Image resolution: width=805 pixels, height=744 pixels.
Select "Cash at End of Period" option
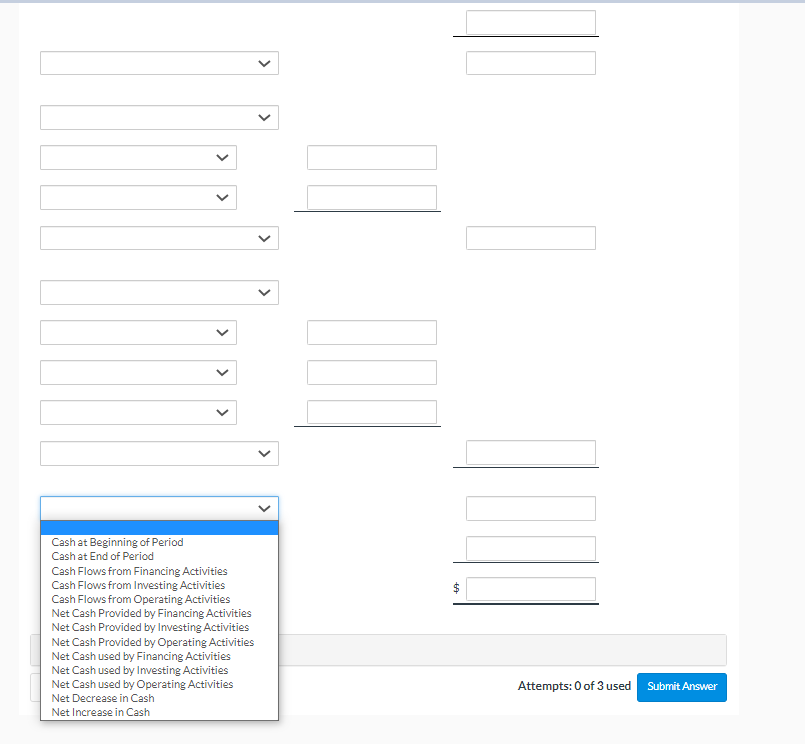102,556
